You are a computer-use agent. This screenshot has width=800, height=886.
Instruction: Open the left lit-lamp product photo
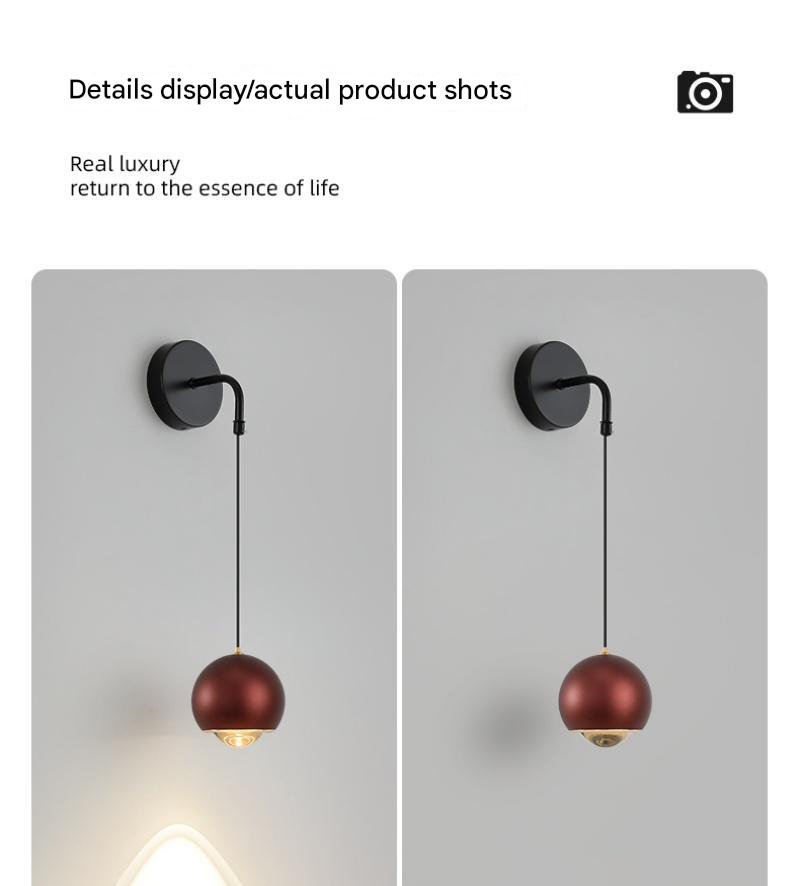[x=214, y=577]
